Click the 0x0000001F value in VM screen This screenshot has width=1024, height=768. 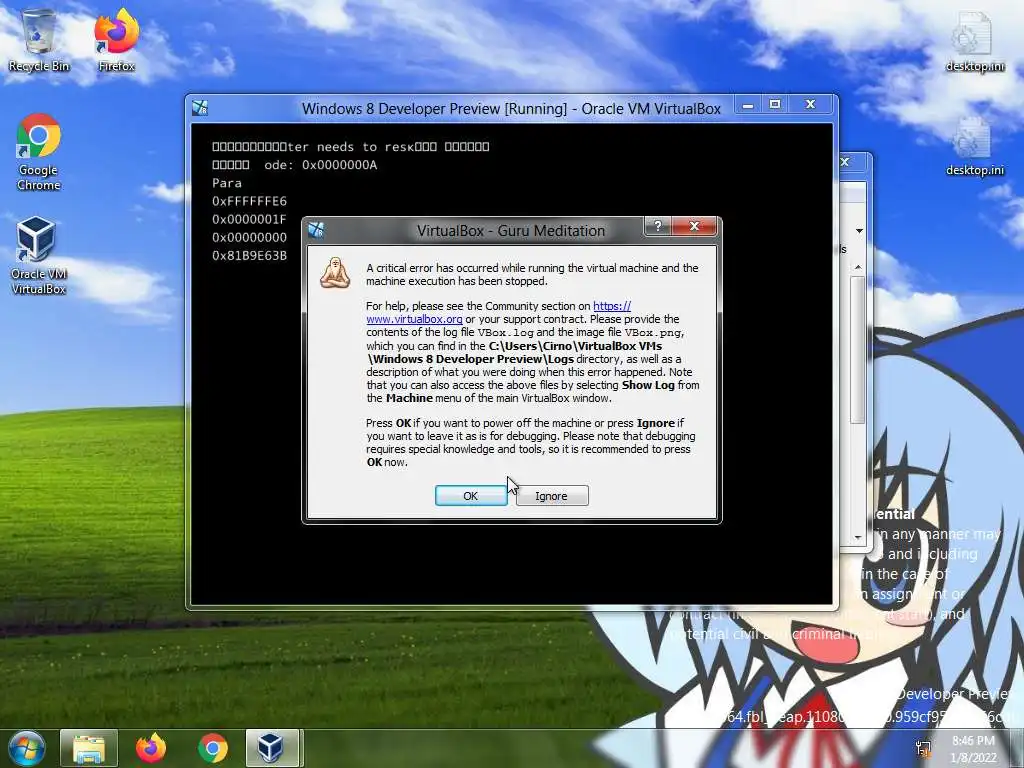coord(249,219)
